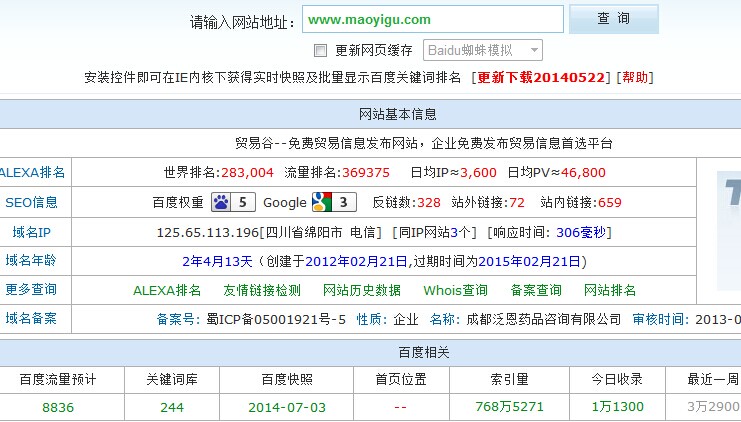Viewport: 741px width, 422px height.
Task: Open the 网站历史数据 link
Action: pos(362,290)
